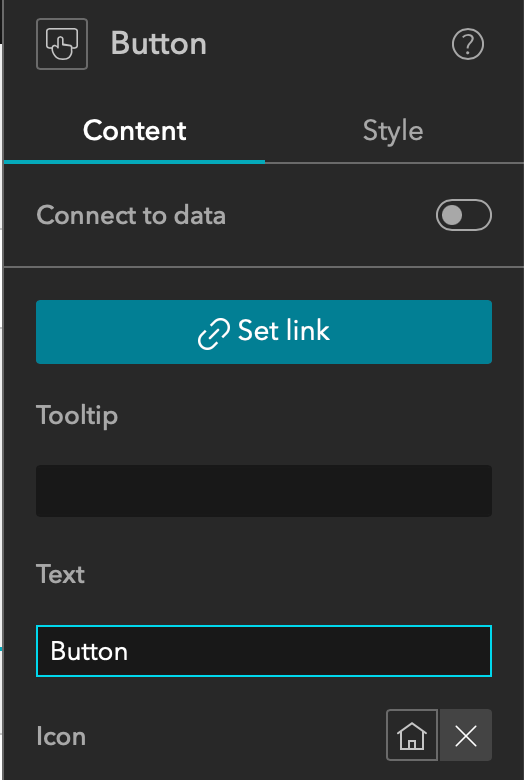Switch to the Style tab
This screenshot has height=780, width=524.
[393, 131]
